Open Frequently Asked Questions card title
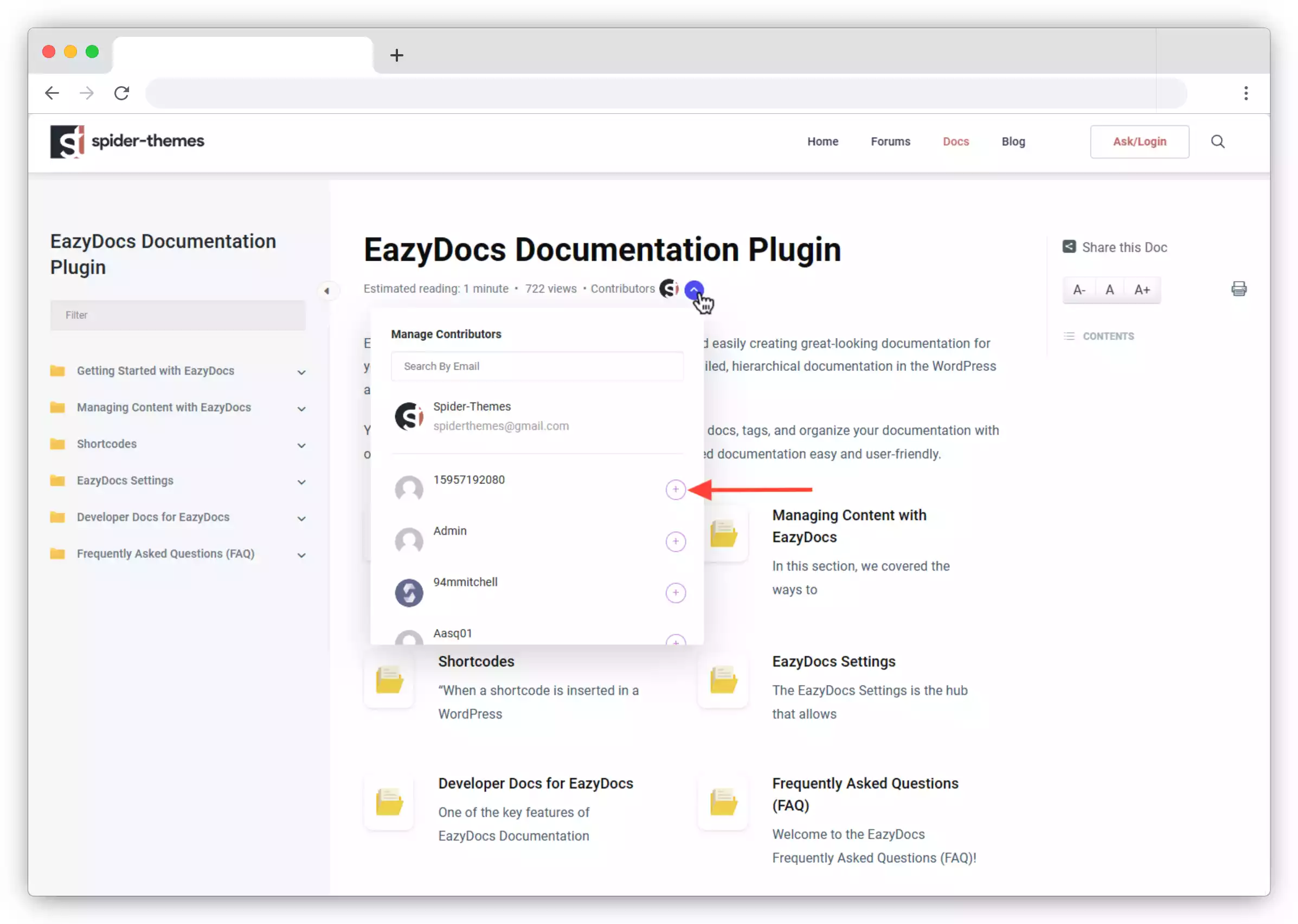This screenshot has height=924, width=1298. coord(864,794)
